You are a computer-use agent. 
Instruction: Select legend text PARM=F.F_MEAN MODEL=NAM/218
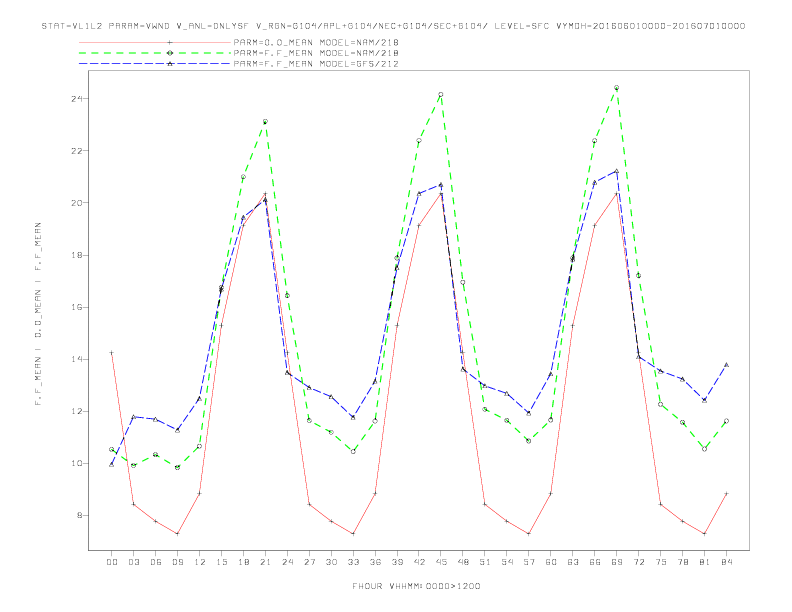[316, 53]
